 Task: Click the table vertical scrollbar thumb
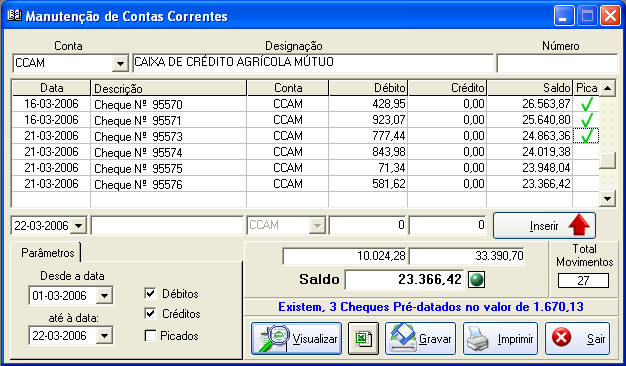coord(607,161)
